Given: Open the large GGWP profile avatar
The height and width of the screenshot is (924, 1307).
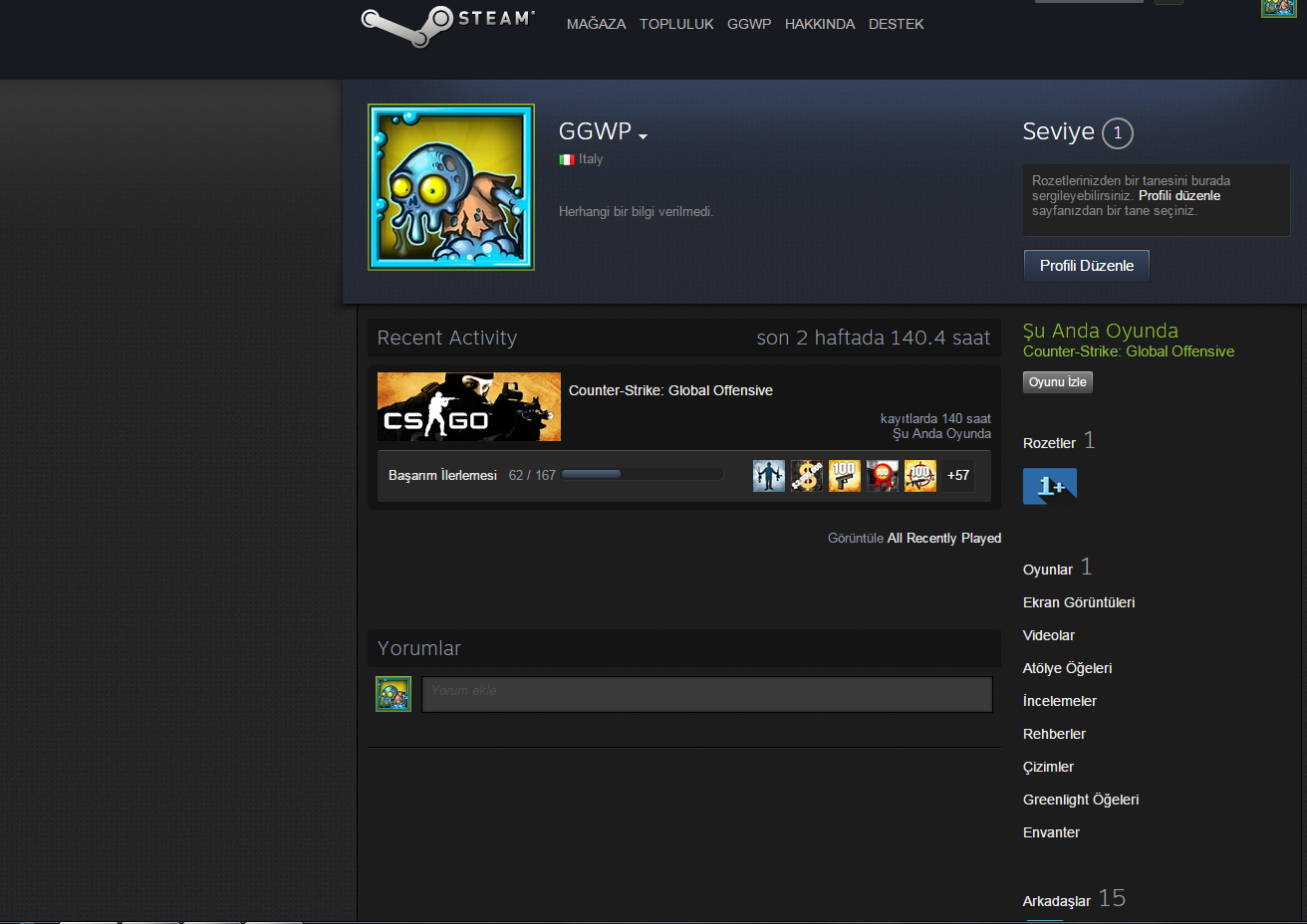Looking at the screenshot, I should 451,187.
